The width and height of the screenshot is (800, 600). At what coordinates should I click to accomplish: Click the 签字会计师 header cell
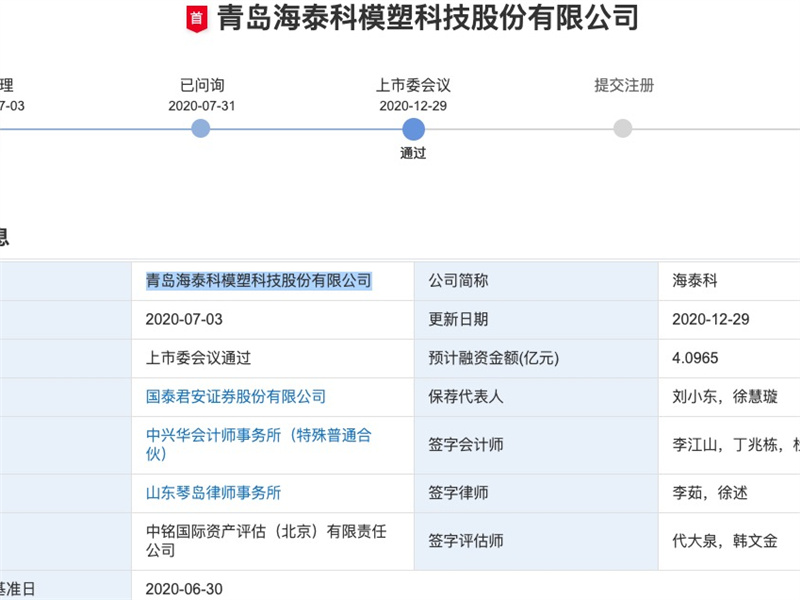point(536,445)
